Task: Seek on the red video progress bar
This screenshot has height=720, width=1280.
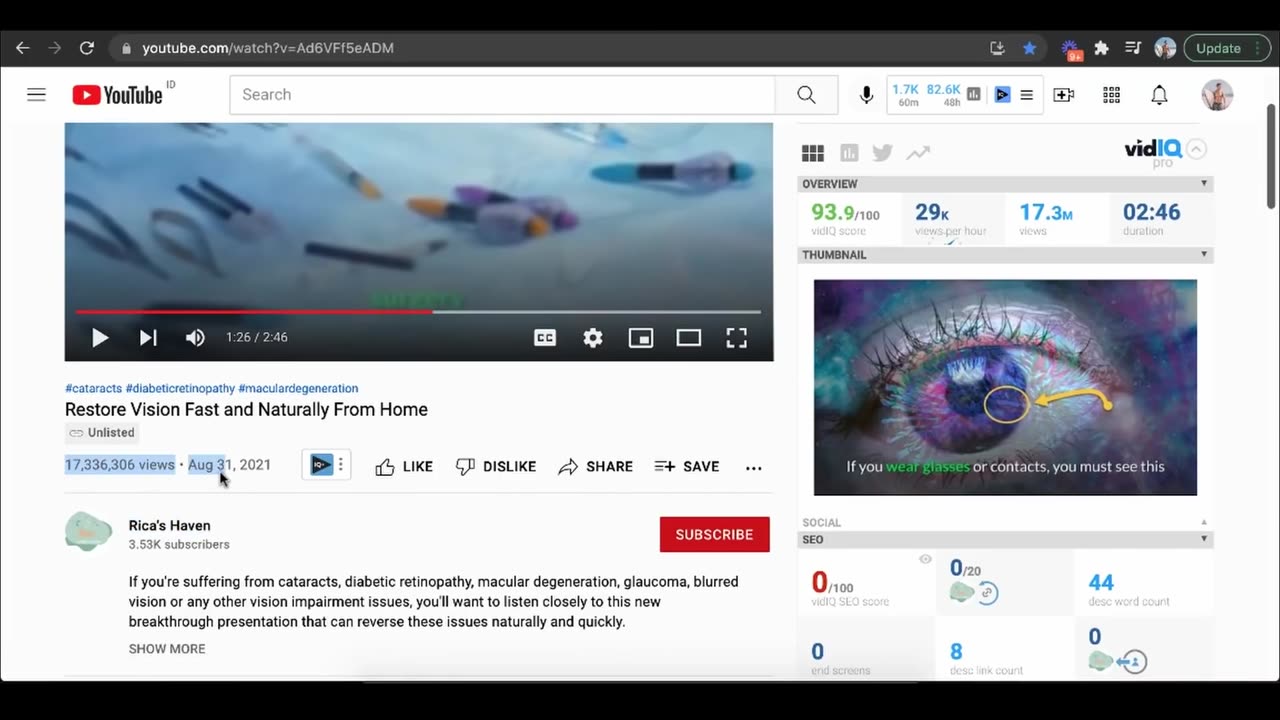Action: click(x=418, y=312)
